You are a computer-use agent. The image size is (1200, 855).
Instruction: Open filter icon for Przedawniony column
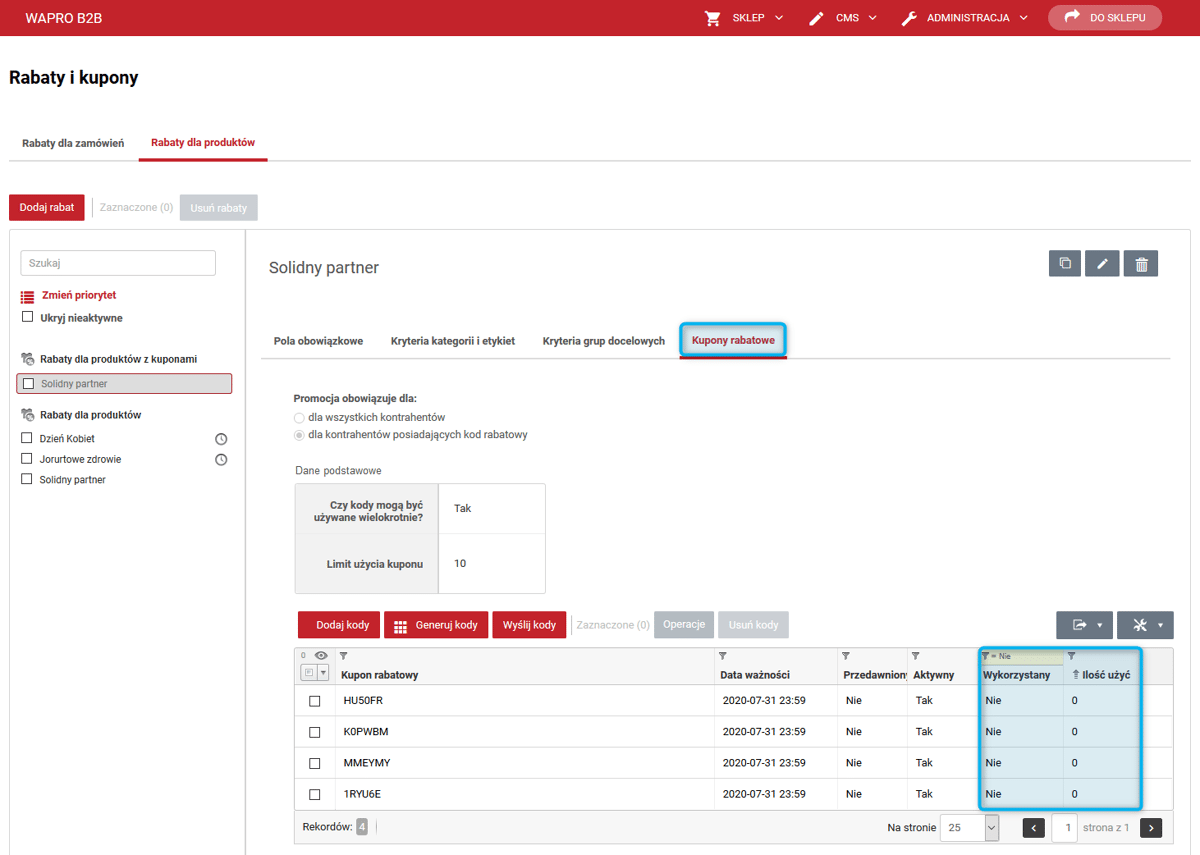846,656
